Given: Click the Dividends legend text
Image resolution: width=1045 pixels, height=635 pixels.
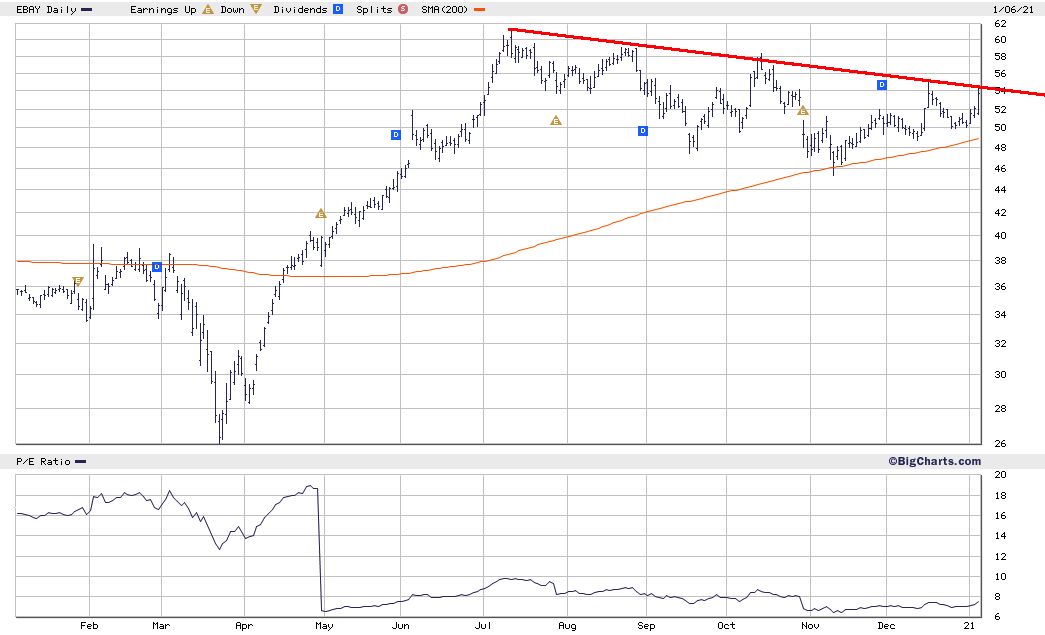Looking at the screenshot, I should click(301, 9).
